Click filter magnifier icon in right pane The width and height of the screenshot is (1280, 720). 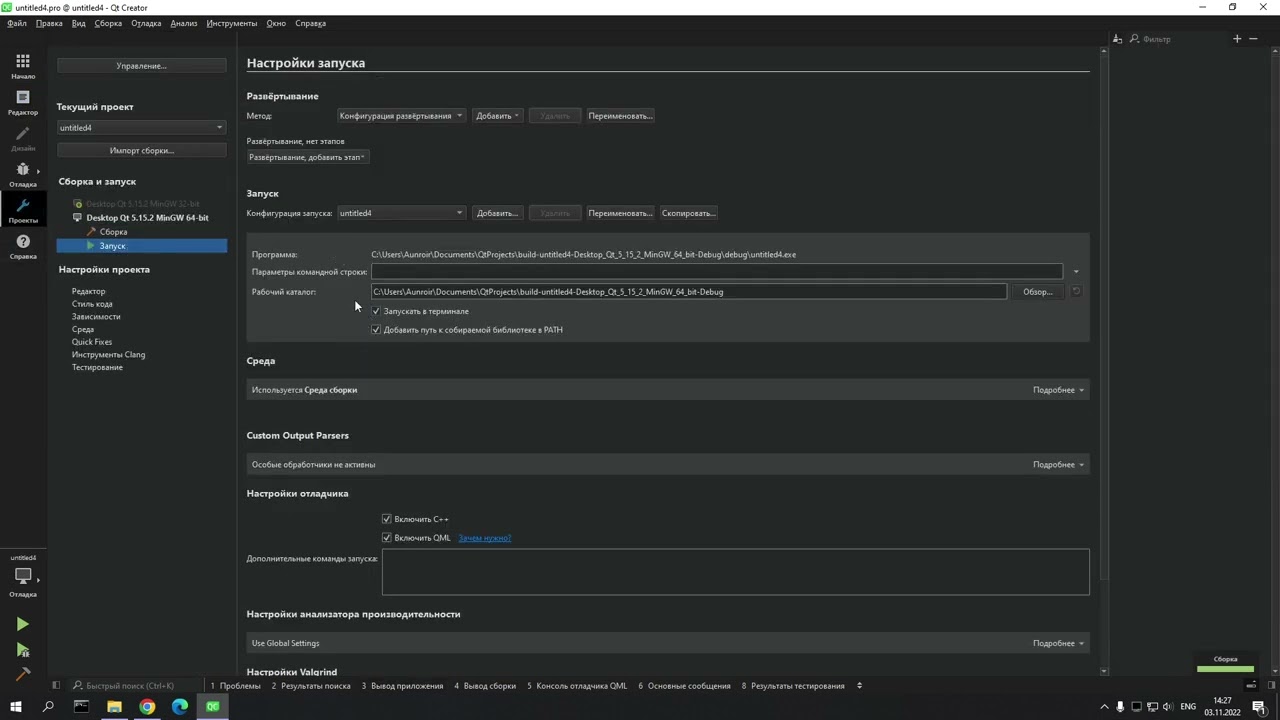click(1134, 39)
